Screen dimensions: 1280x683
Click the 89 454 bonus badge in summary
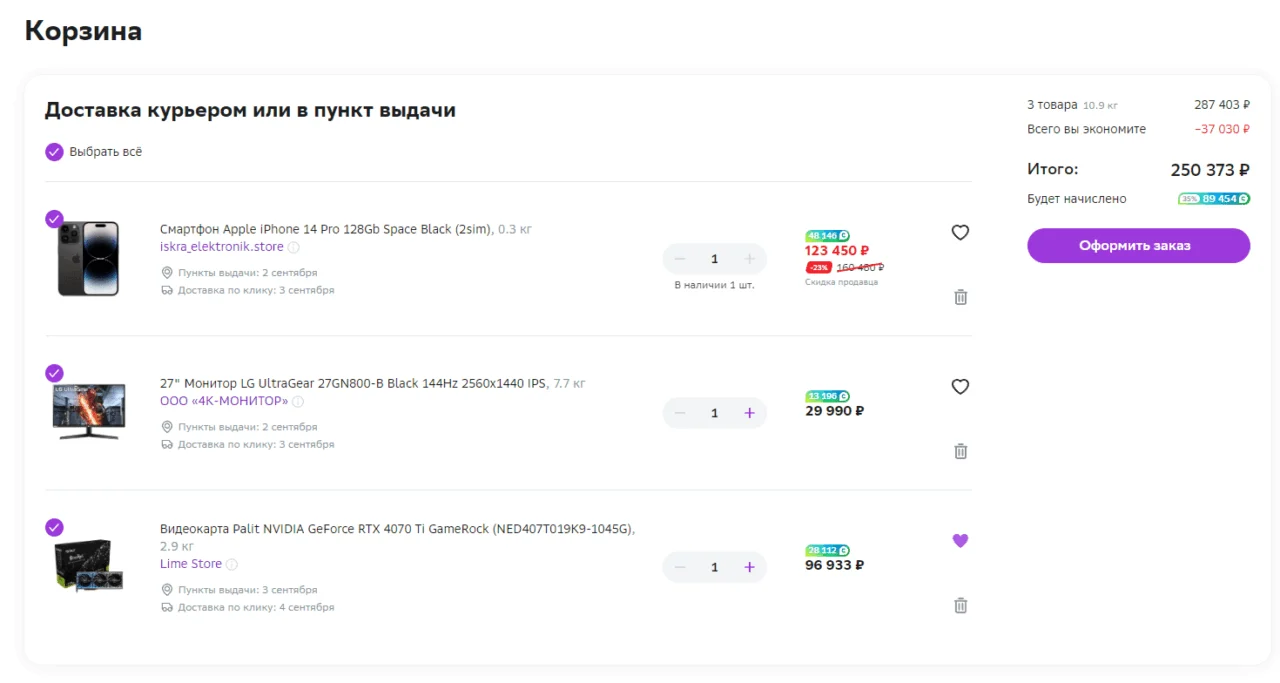(x=1214, y=199)
